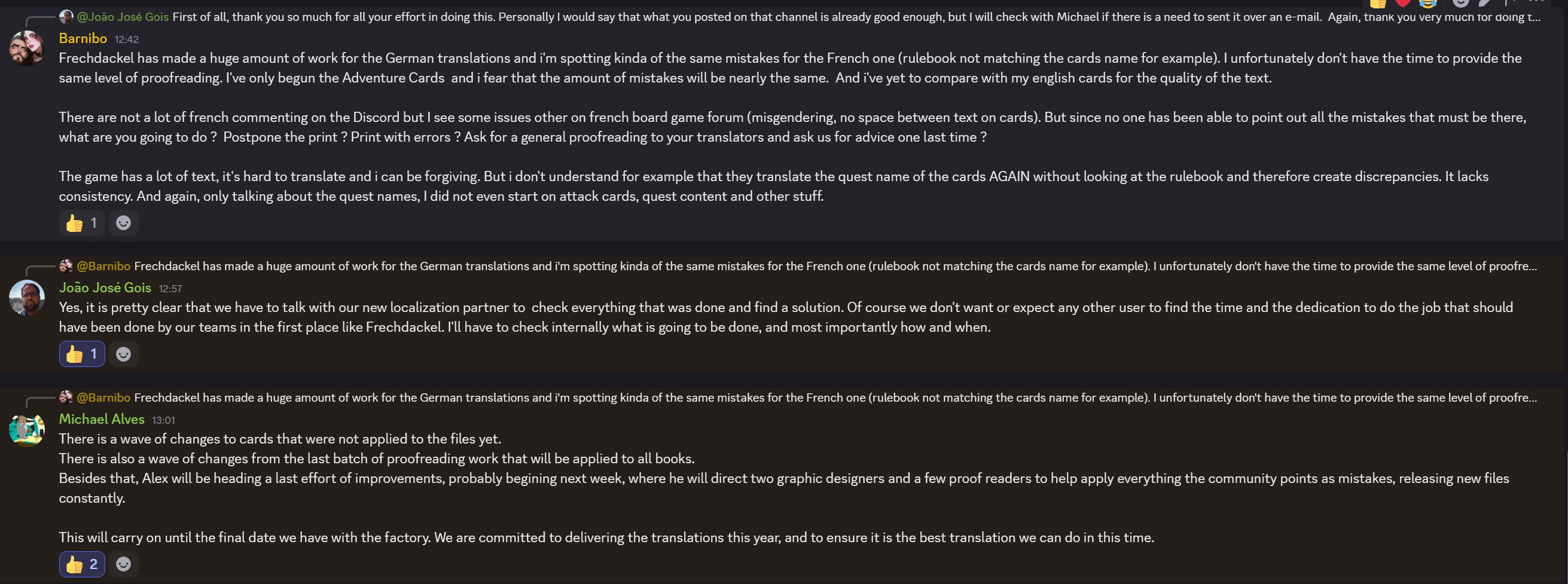Toggle thumbs-up reaction on Barnibo's message
Image resolution: width=1568 pixels, height=584 pixels.
81,222
